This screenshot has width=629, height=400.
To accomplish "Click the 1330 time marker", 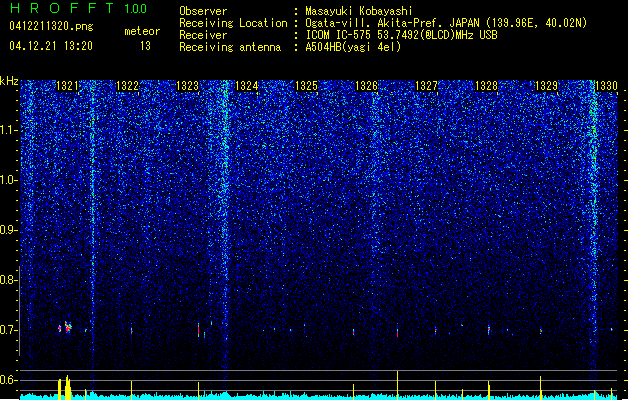I will (x=606, y=86).
